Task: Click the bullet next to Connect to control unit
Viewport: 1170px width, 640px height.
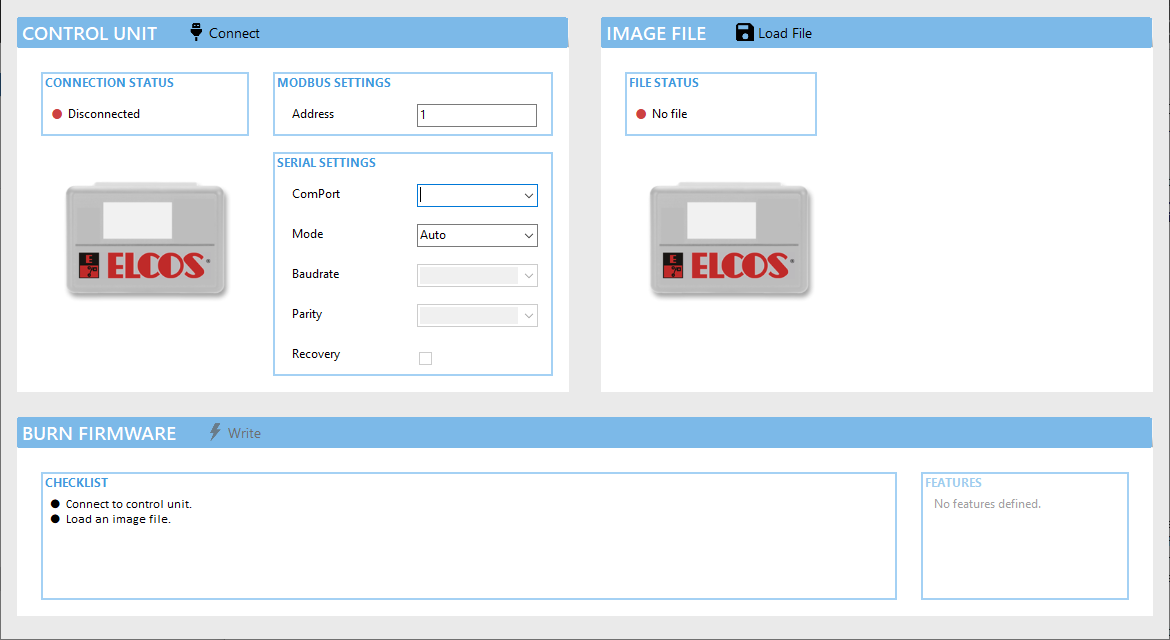Action: click(55, 504)
